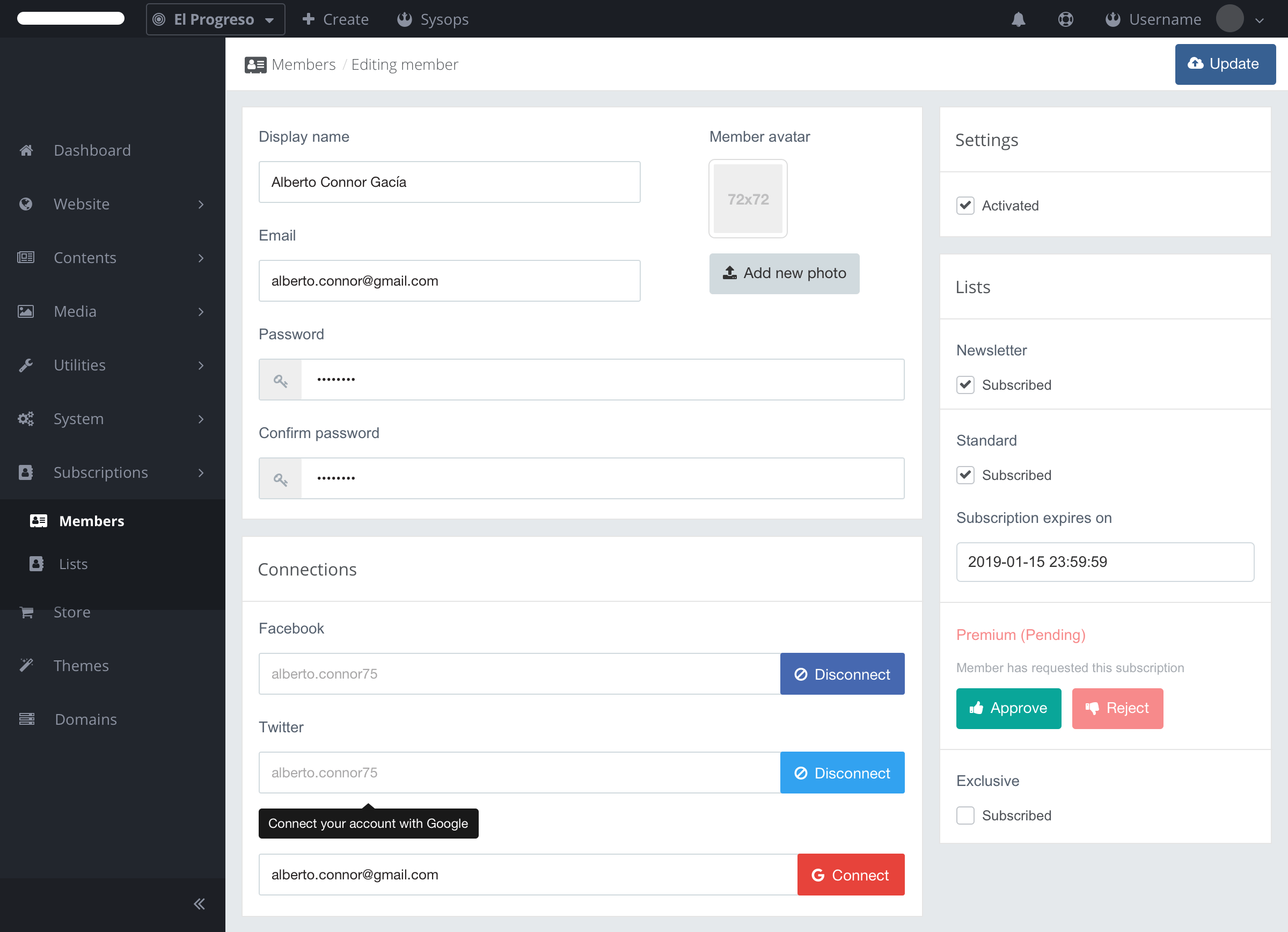Open the help lifebuoy icon

(x=1065, y=19)
